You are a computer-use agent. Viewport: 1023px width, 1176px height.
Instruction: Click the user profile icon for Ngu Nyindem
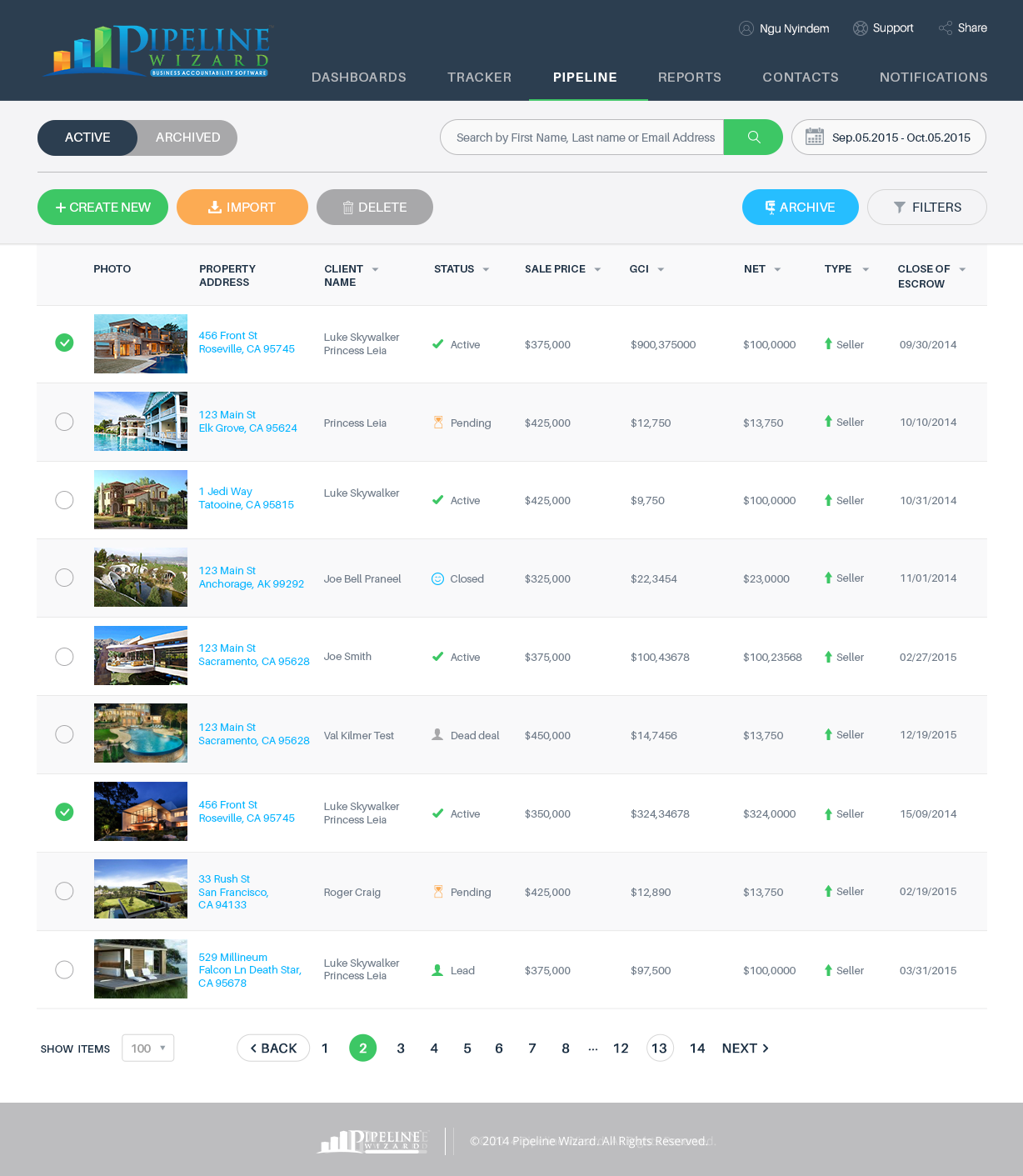click(x=746, y=28)
